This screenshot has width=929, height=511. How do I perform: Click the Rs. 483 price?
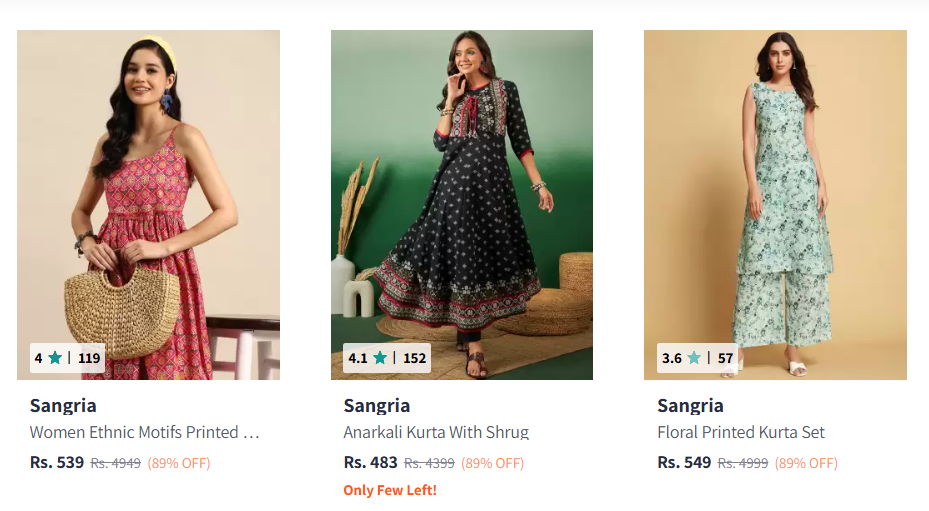(x=371, y=463)
